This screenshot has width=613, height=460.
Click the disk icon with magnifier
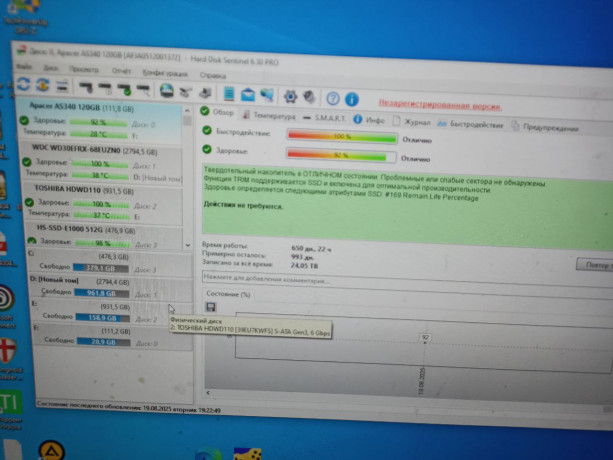point(143,90)
